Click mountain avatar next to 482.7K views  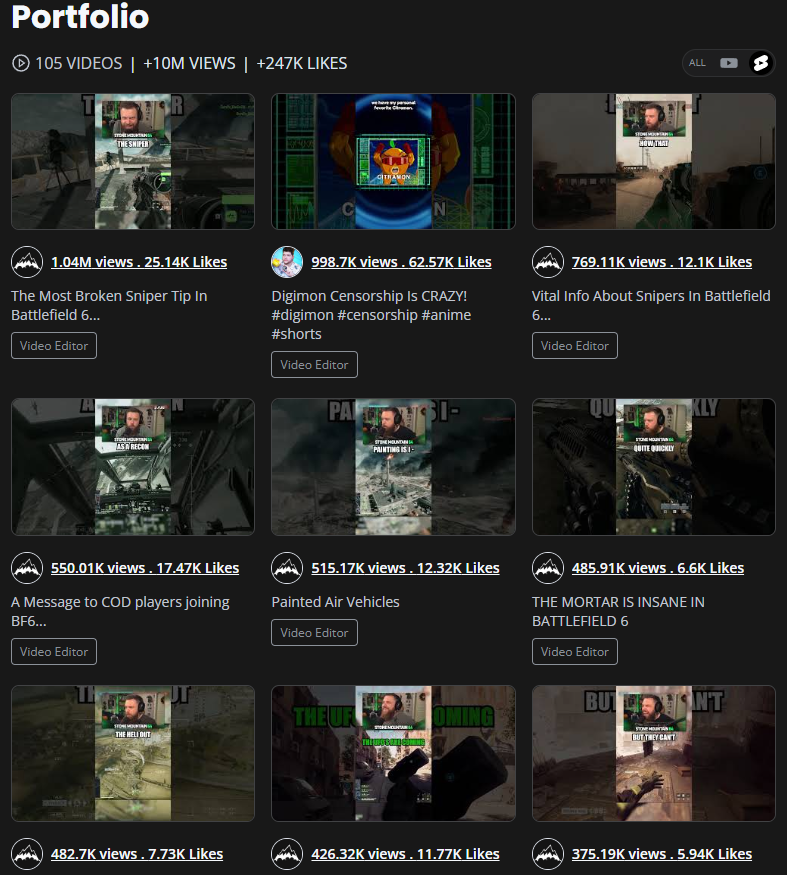(27, 854)
